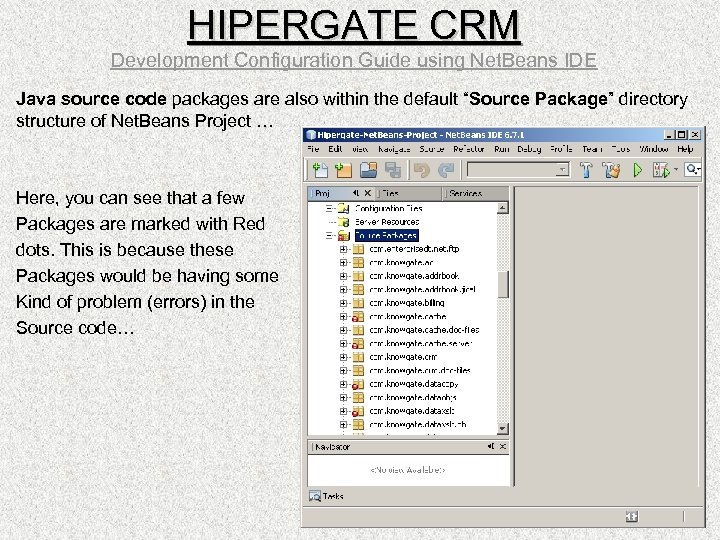Viewport: 720px width, 540px height.
Task: Click the projects tree scroll up arrow
Action: click(502, 208)
